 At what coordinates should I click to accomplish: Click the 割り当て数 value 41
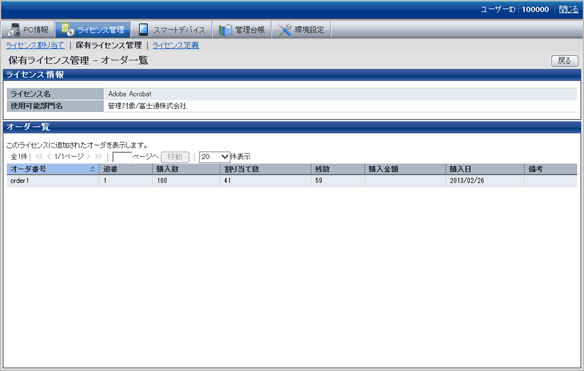tap(228, 181)
